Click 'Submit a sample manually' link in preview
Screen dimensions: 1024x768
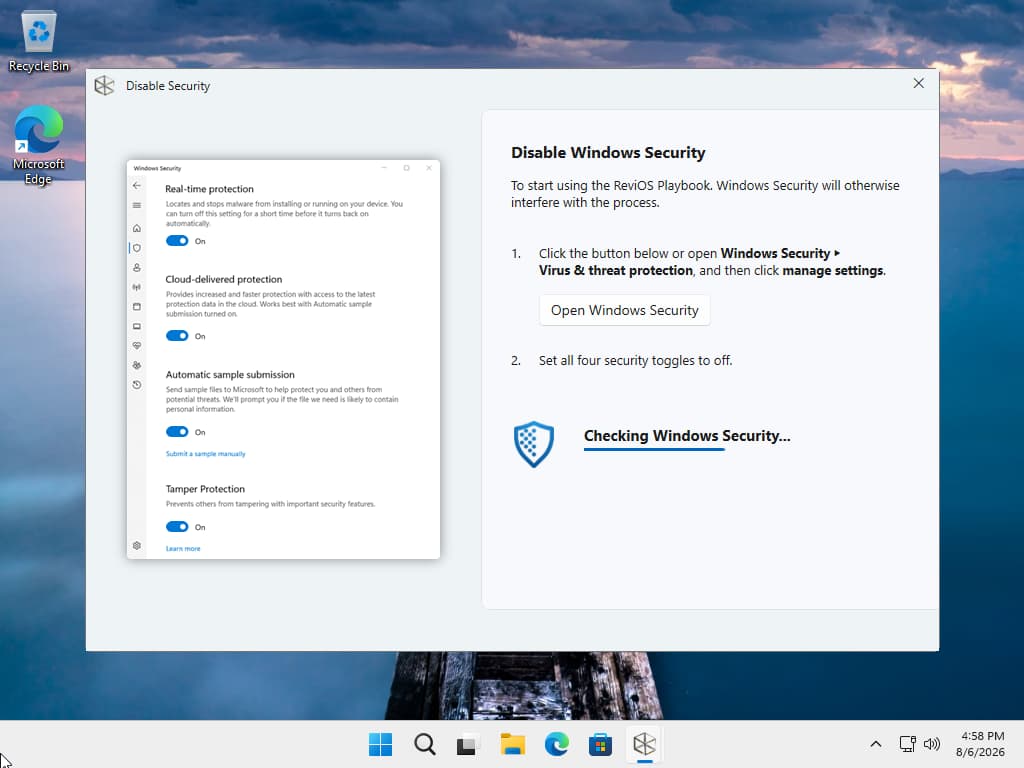pyautogui.click(x=206, y=454)
